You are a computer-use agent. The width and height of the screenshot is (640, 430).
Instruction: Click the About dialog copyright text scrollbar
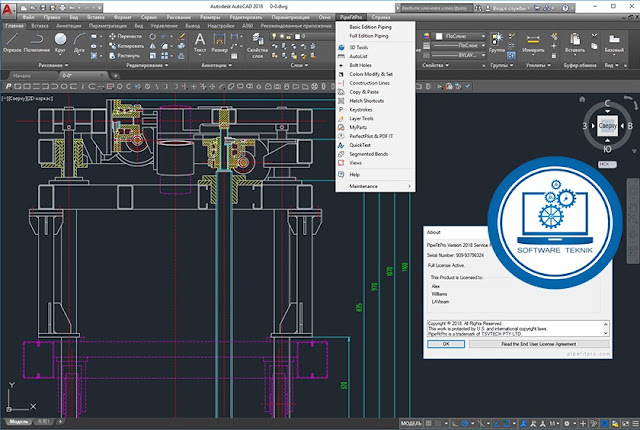(605, 328)
